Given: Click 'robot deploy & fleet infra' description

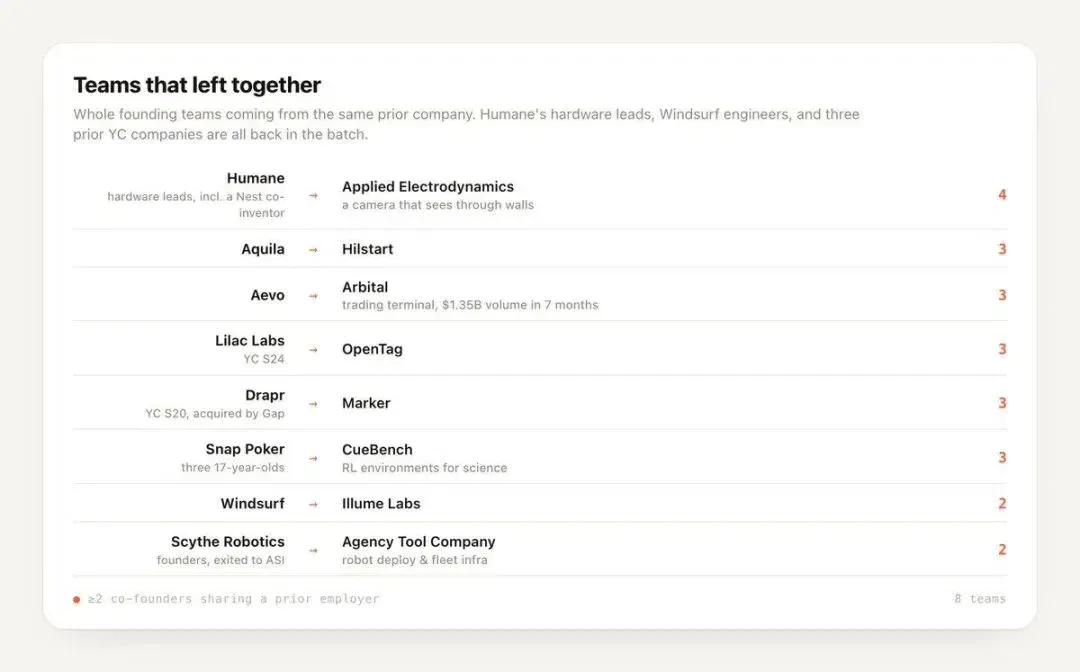Looking at the screenshot, I should [x=415, y=560].
